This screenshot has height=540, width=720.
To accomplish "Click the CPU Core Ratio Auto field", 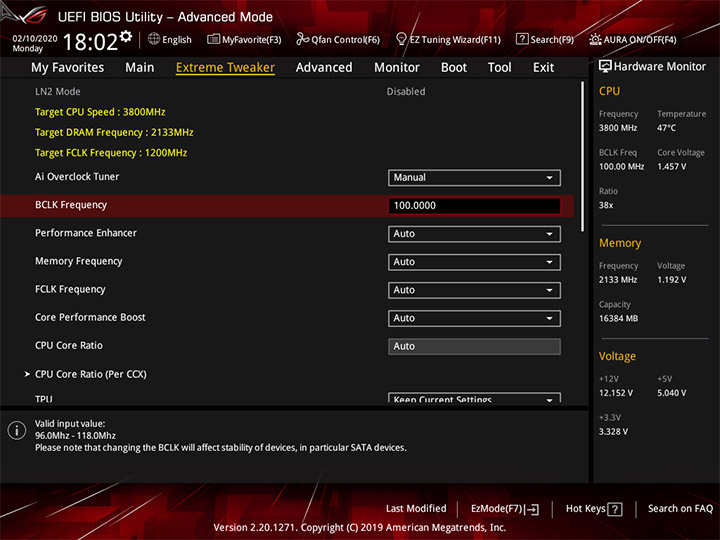I will pyautogui.click(x=474, y=346).
